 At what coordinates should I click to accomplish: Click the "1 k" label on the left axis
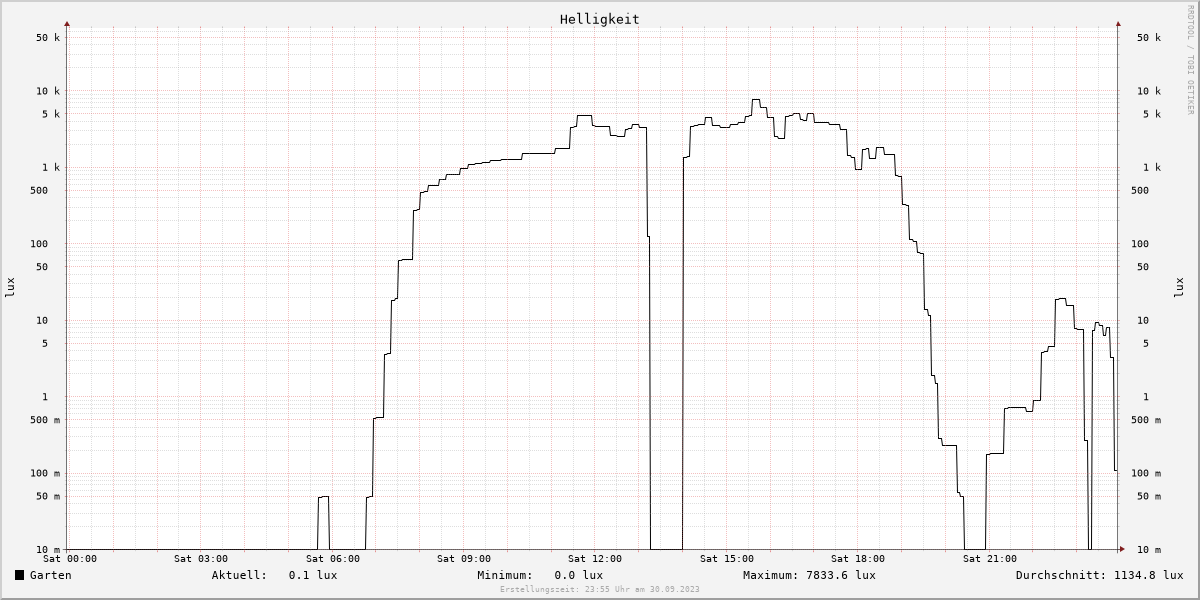(x=51, y=168)
